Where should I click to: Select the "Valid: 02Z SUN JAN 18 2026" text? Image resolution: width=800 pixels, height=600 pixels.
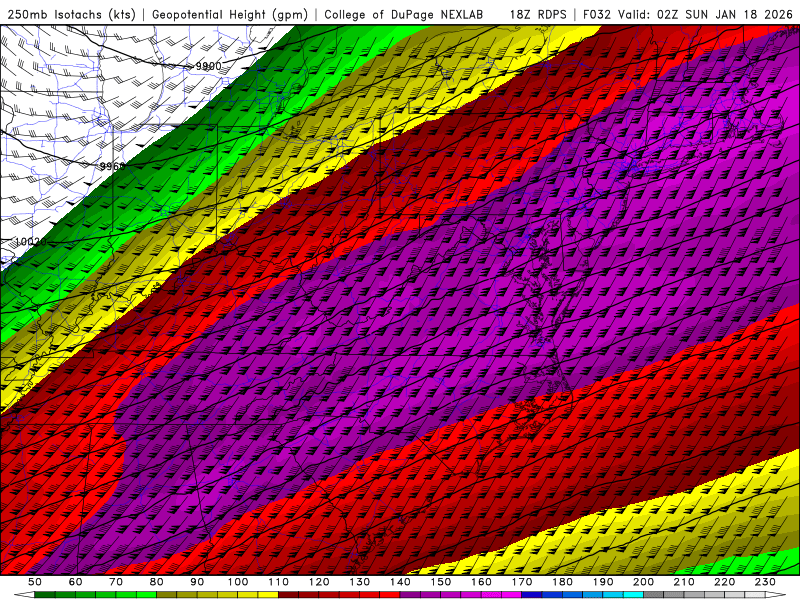tap(706, 14)
